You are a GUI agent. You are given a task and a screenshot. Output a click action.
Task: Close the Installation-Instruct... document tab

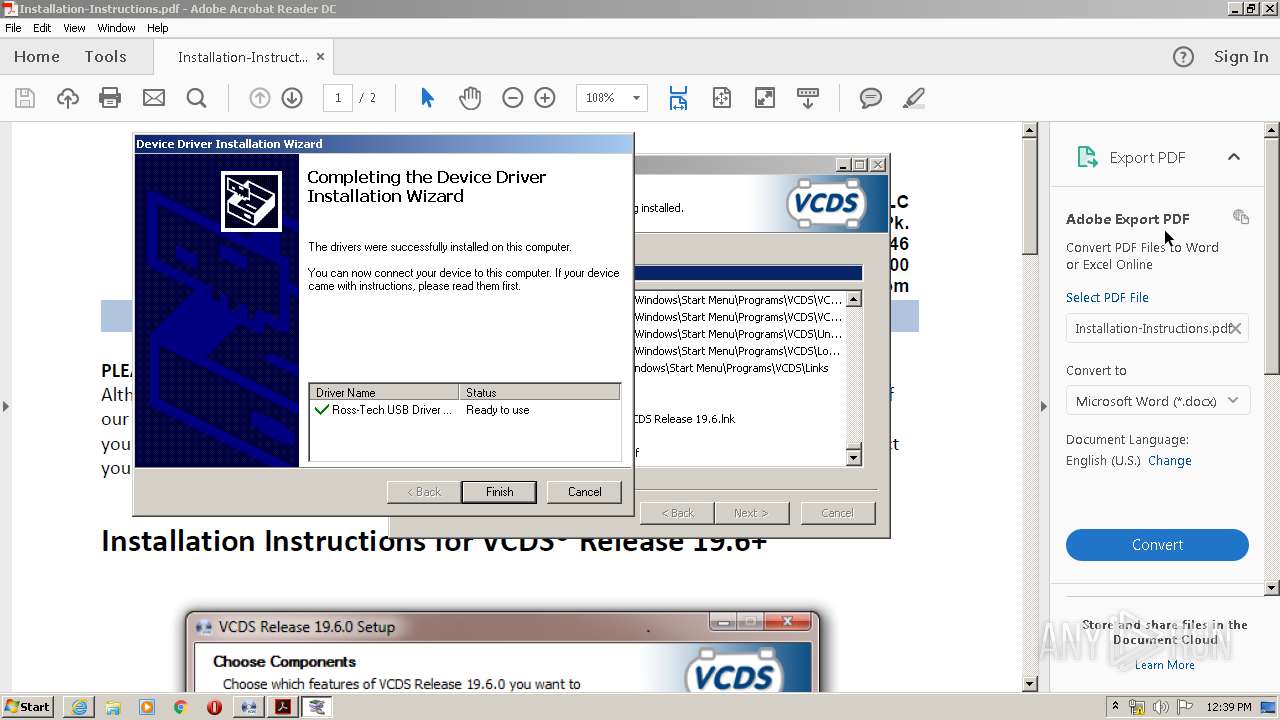[x=321, y=57]
